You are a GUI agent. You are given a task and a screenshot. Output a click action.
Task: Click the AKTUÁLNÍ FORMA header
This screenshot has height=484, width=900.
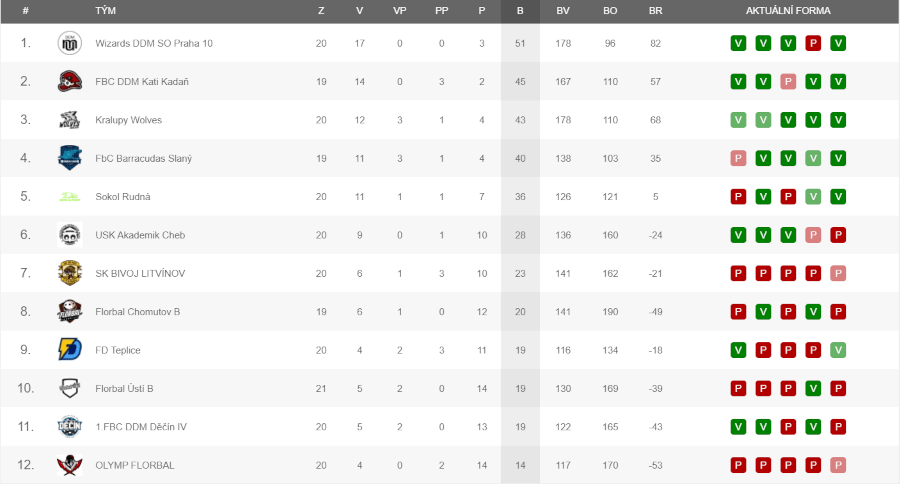coord(788,11)
